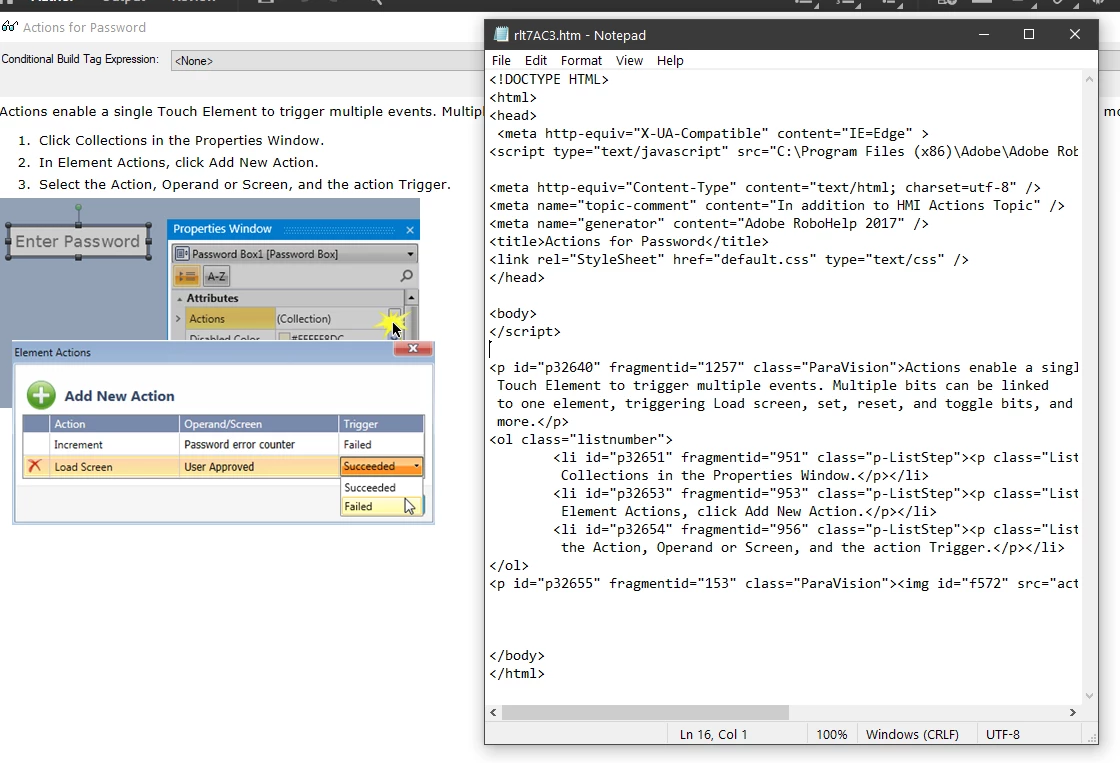Viewport: 1120px width, 763px height.
Task: Click step 1 Click Collections text in topic
Action: [x=181, y=141]
